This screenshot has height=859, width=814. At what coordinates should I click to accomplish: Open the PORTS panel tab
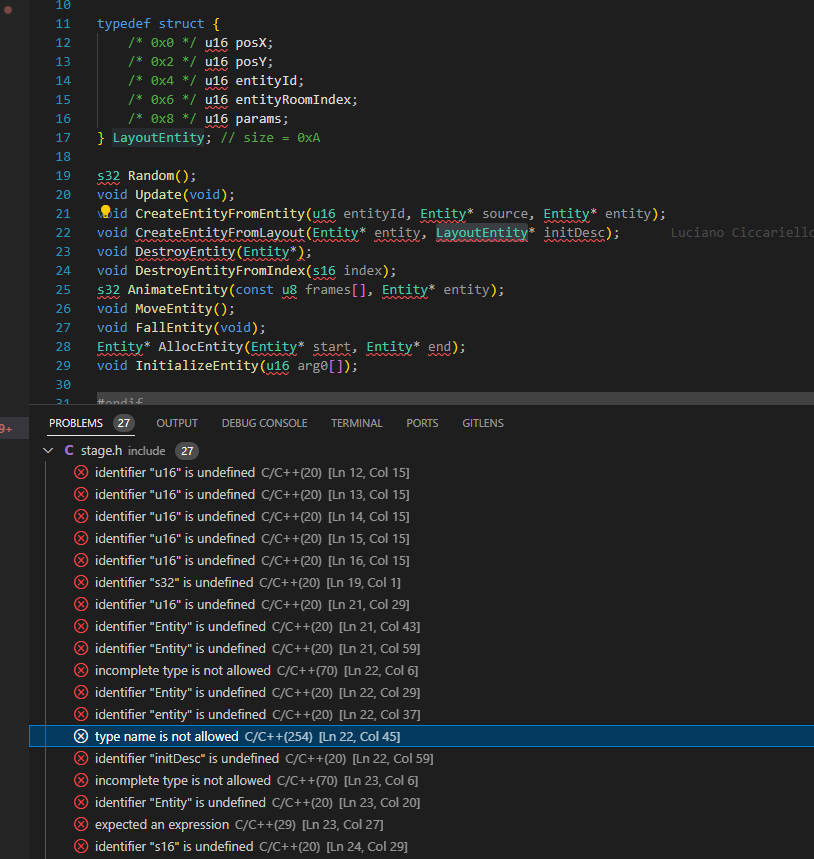tap(422, 423)
